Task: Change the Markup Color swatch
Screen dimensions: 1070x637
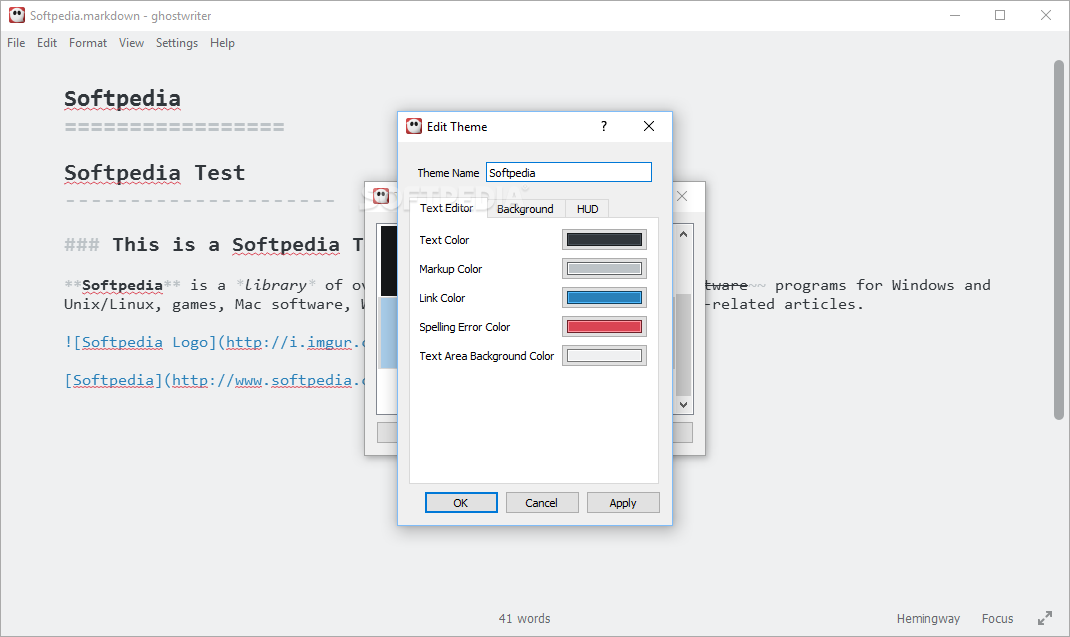Action: 604,269
